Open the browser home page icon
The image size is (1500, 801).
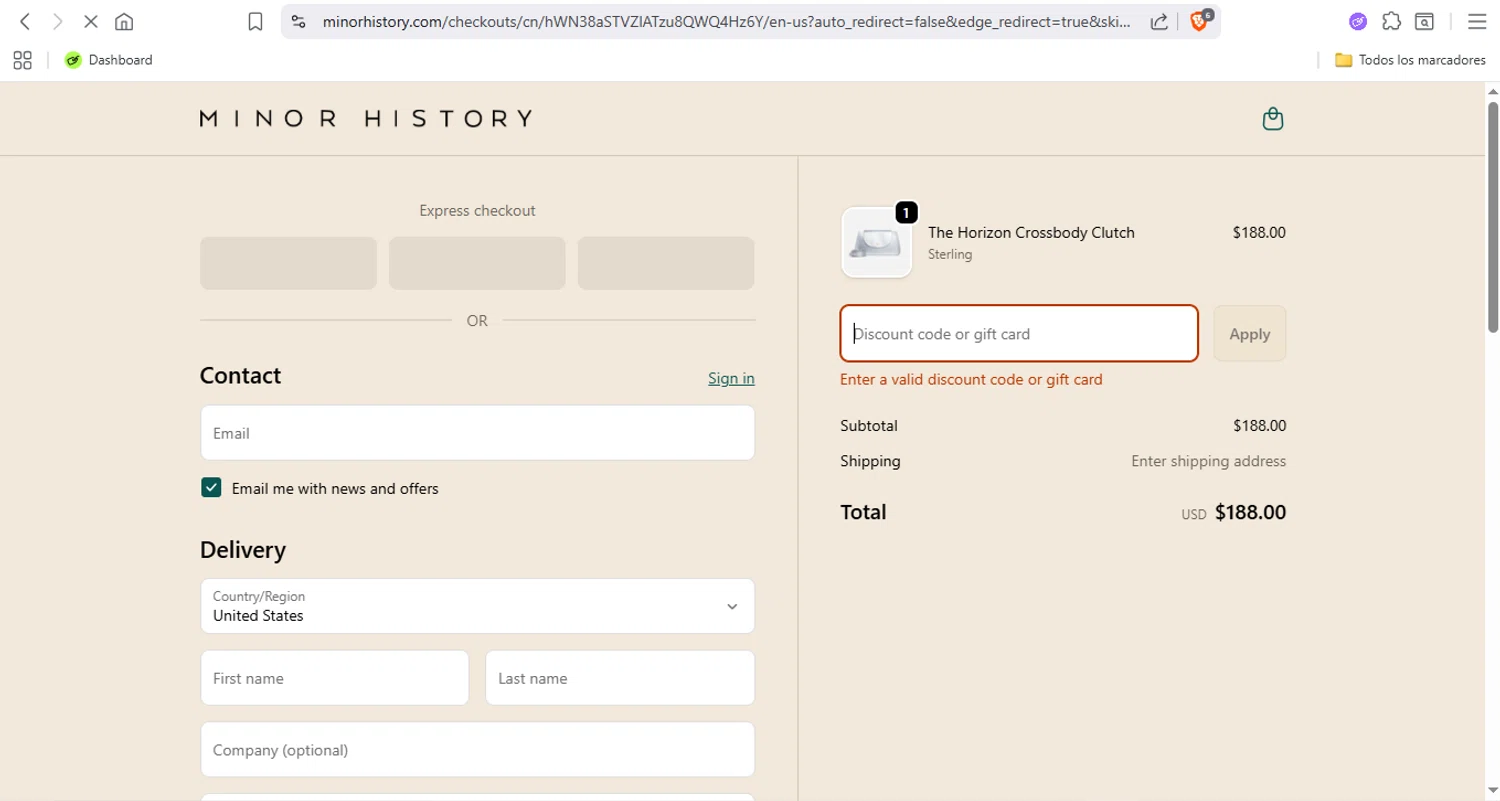pyautogui.click(x=124, y=21)
